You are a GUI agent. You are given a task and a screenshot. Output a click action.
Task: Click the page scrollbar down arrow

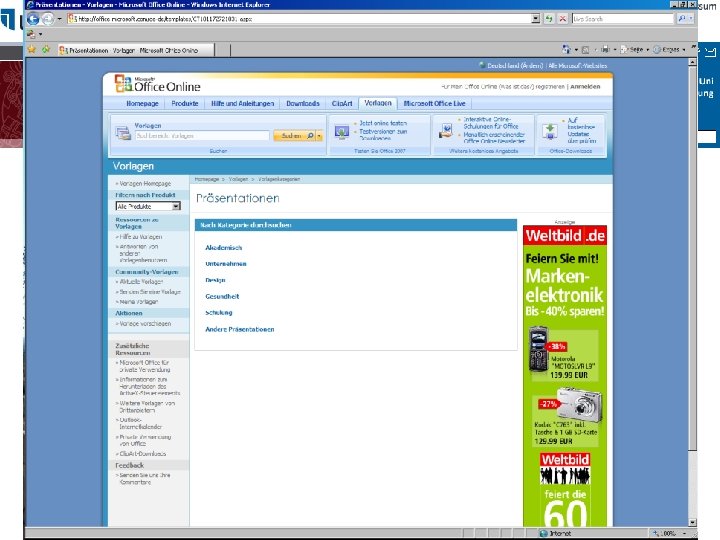692,522
